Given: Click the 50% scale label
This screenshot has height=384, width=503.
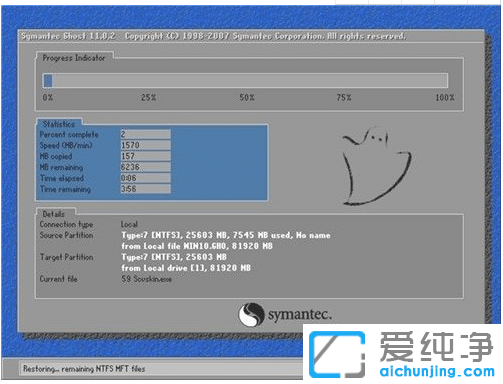Looking at the screenshot, I should point(247,98).
